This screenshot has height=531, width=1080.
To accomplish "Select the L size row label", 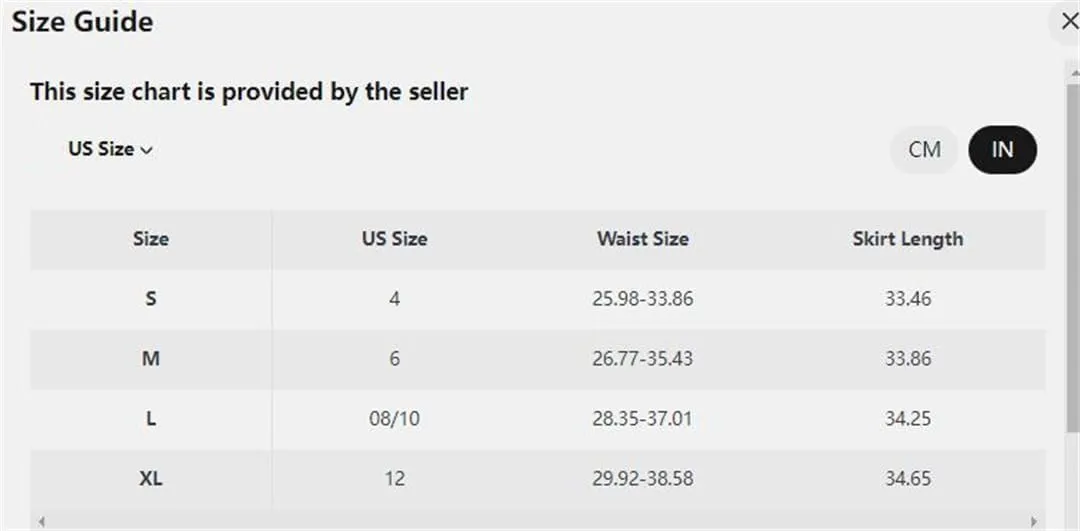I will (x=151, y=419).
